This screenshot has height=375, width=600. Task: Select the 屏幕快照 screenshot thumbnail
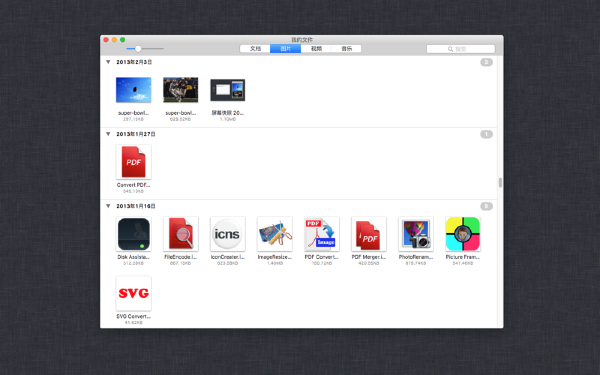[228, 90]
